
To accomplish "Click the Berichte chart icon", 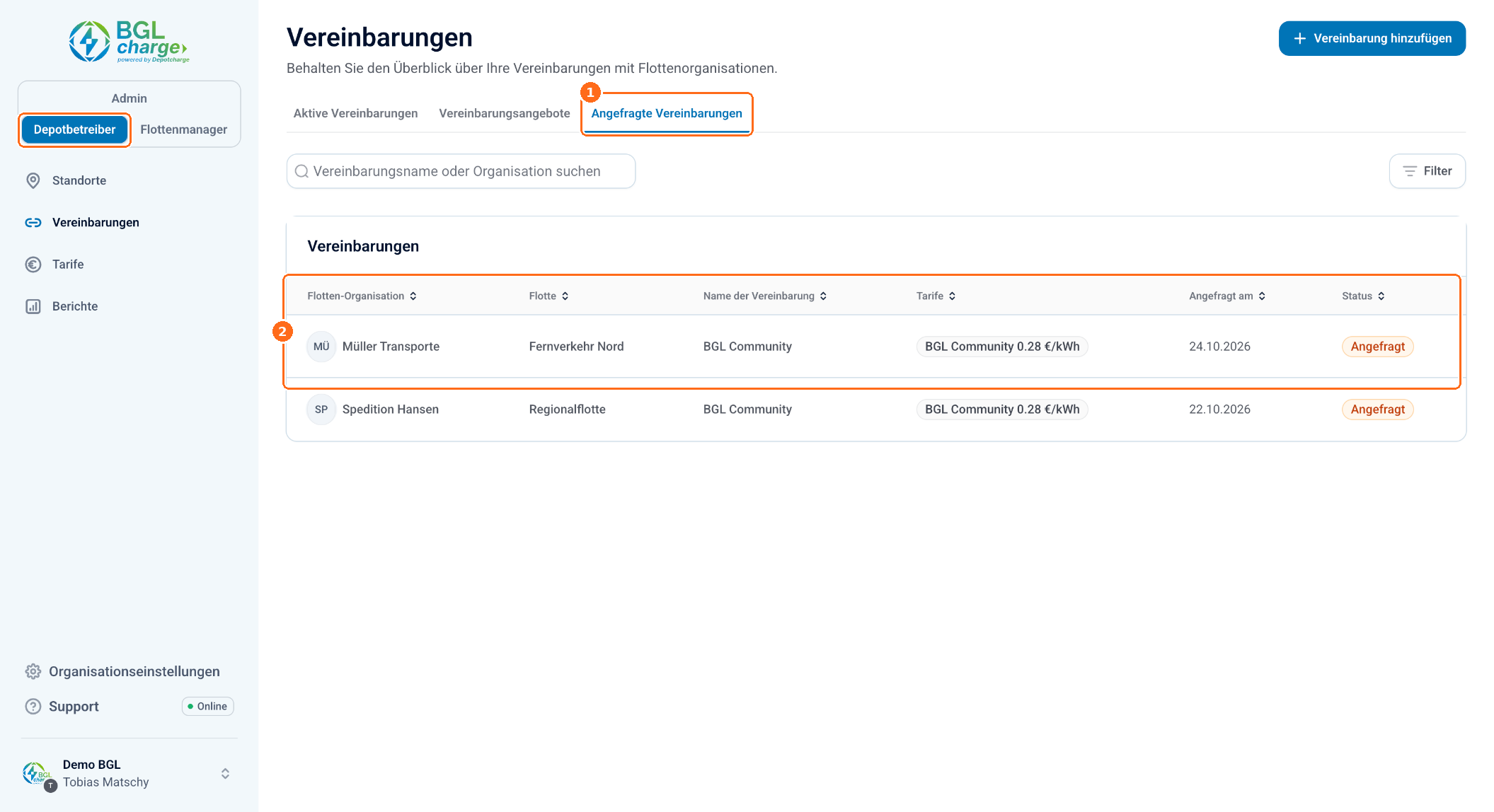I will point(33,306).
